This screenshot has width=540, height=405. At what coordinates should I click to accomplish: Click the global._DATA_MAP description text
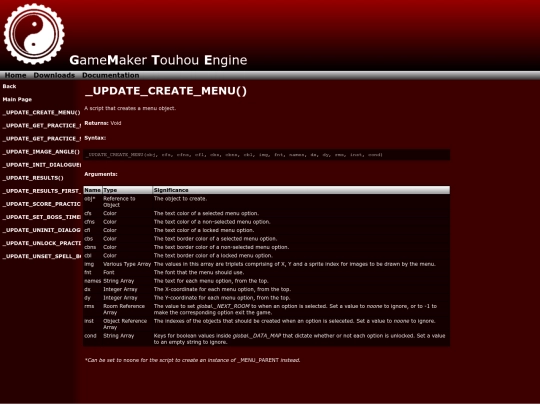[x=300, y=339]
